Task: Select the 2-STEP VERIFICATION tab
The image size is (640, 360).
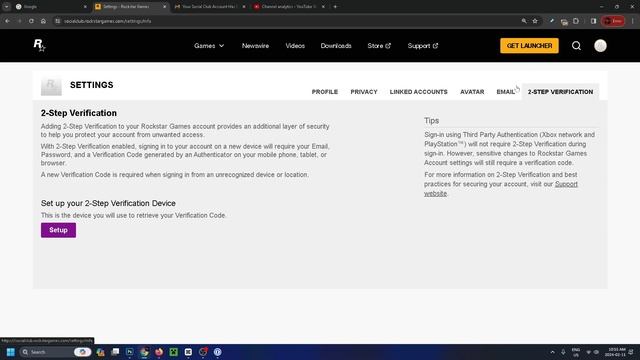Action: pos(560,92)
